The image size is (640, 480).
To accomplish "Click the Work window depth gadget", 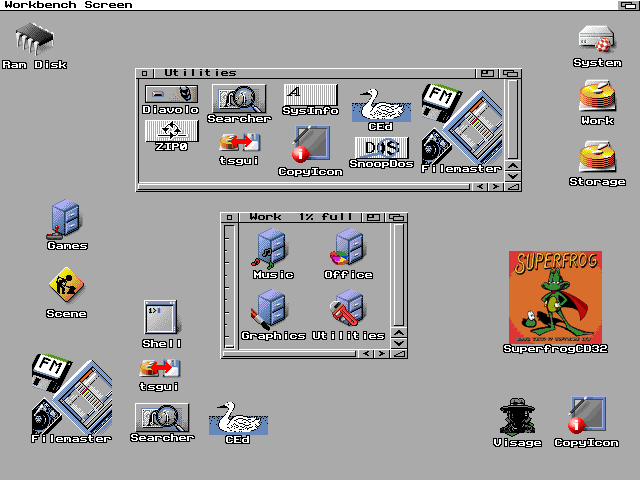I will 397,217.
